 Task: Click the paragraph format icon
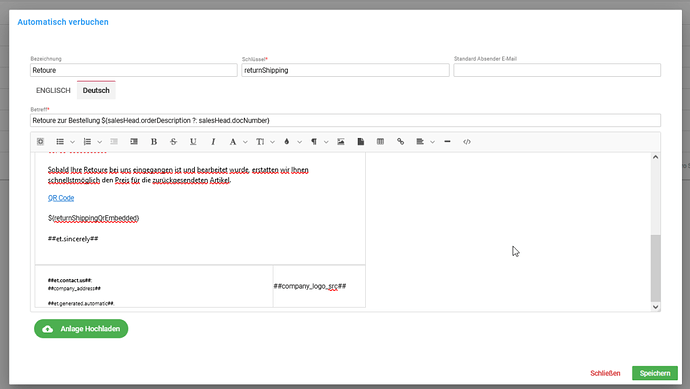(x=314, y=142)
